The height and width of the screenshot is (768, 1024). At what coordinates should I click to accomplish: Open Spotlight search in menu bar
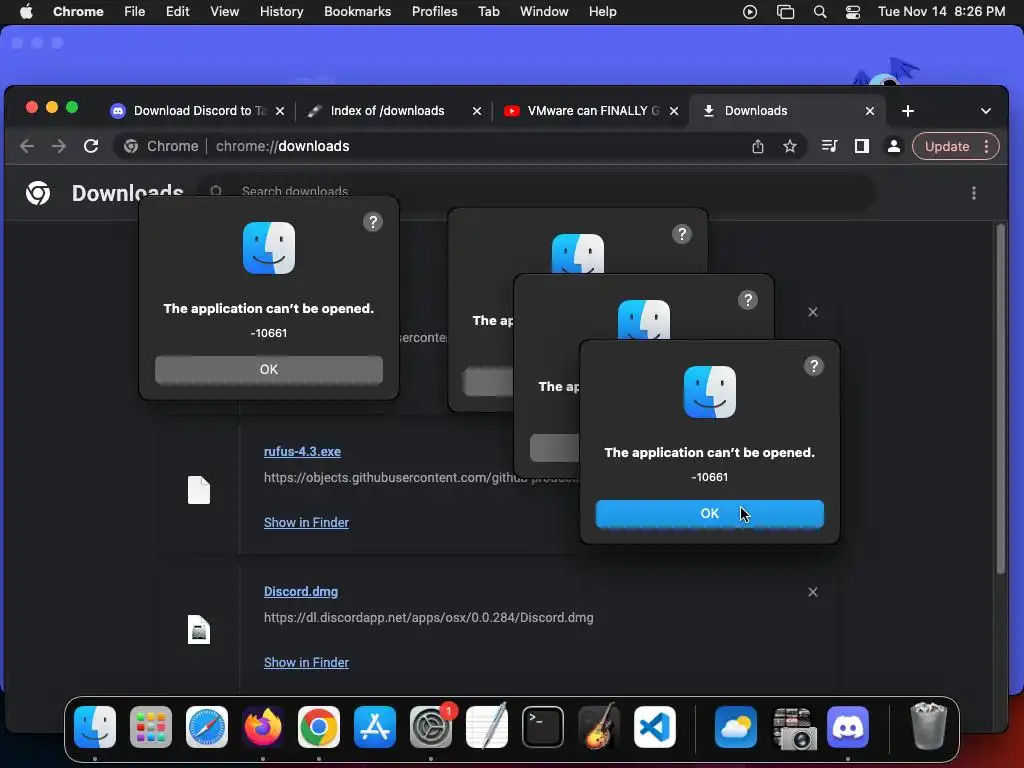coord(820,12)
